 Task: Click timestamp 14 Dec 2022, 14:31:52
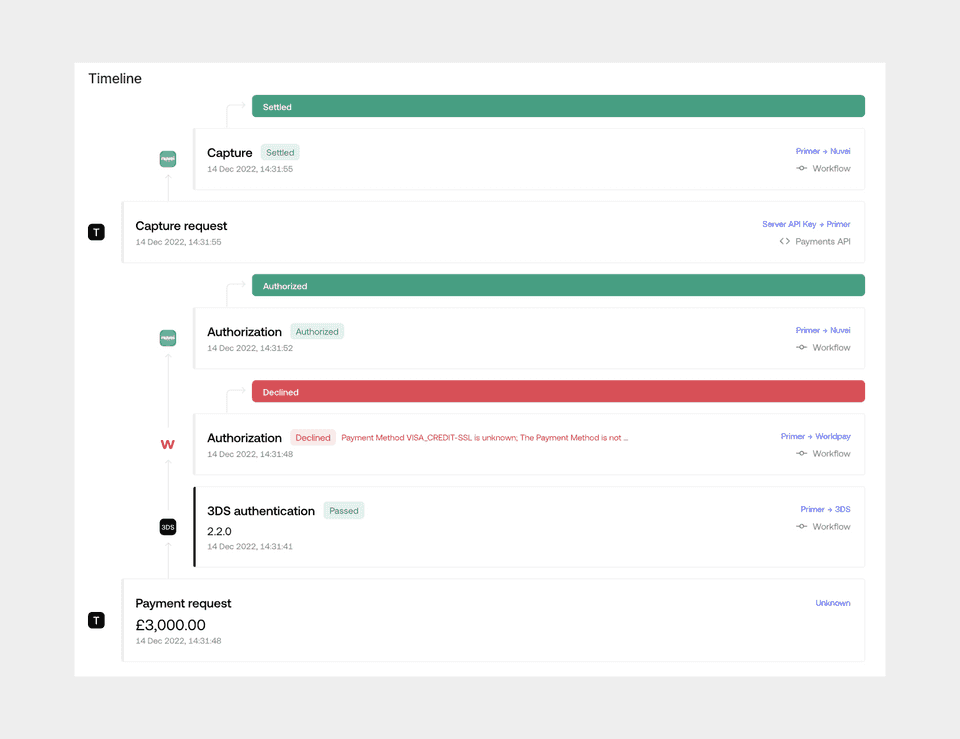coord(250,348)
